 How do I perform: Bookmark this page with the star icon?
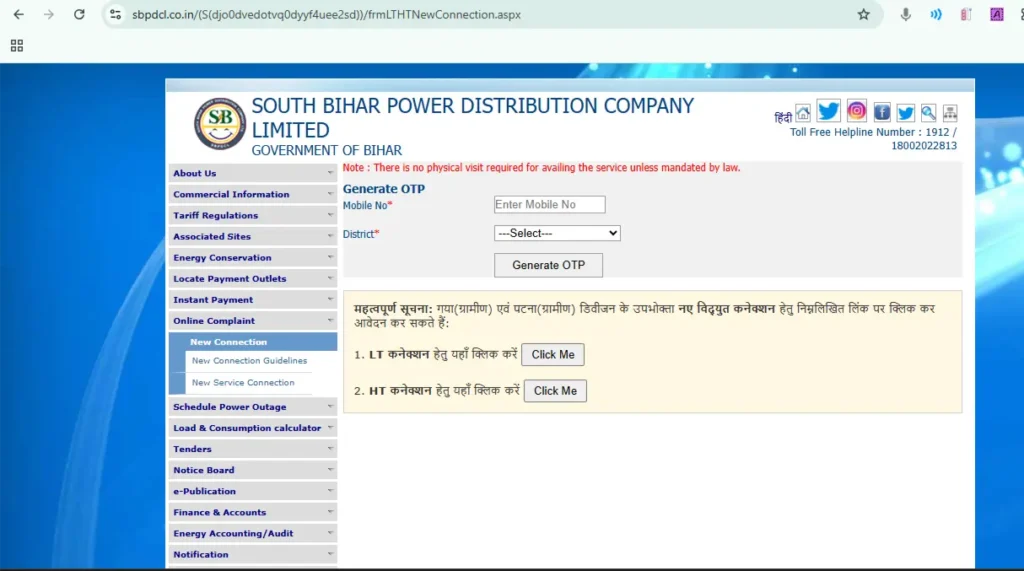(863, 15)
